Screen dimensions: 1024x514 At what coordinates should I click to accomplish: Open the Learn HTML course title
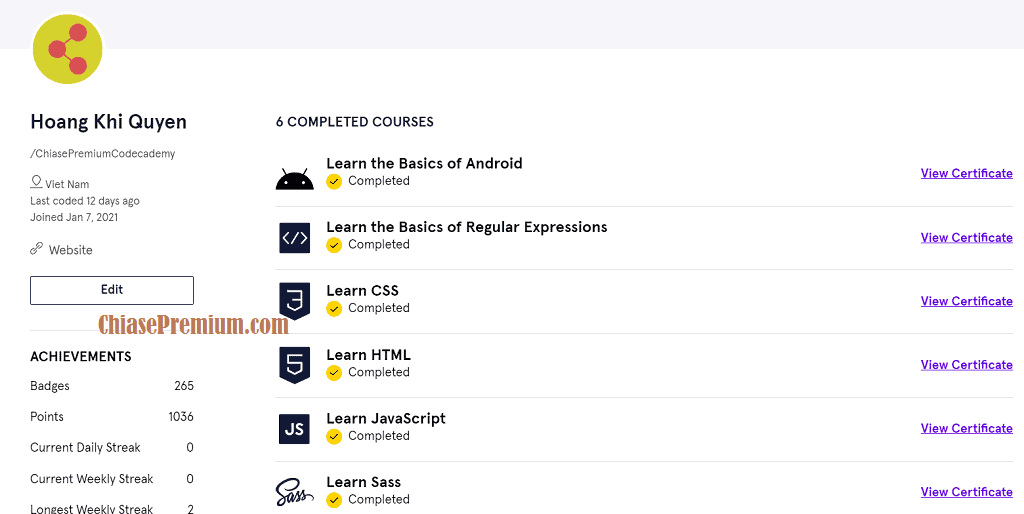[368, 355]
